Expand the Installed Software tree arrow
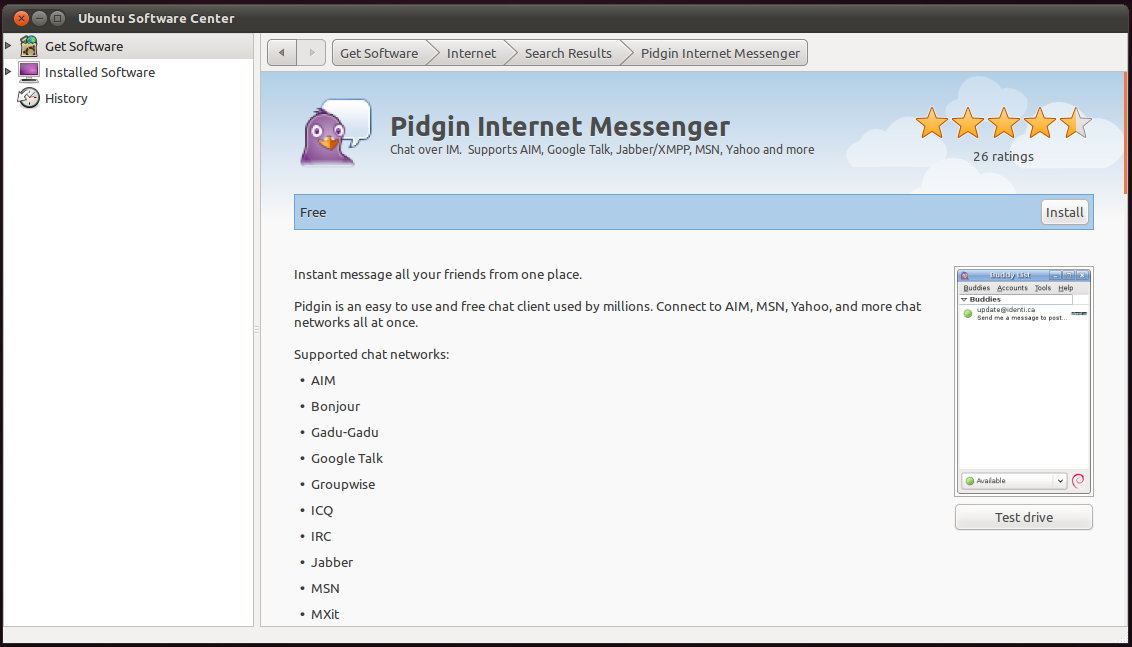Viewport: 1132px width, 647px height. click(x=8, y=71)
